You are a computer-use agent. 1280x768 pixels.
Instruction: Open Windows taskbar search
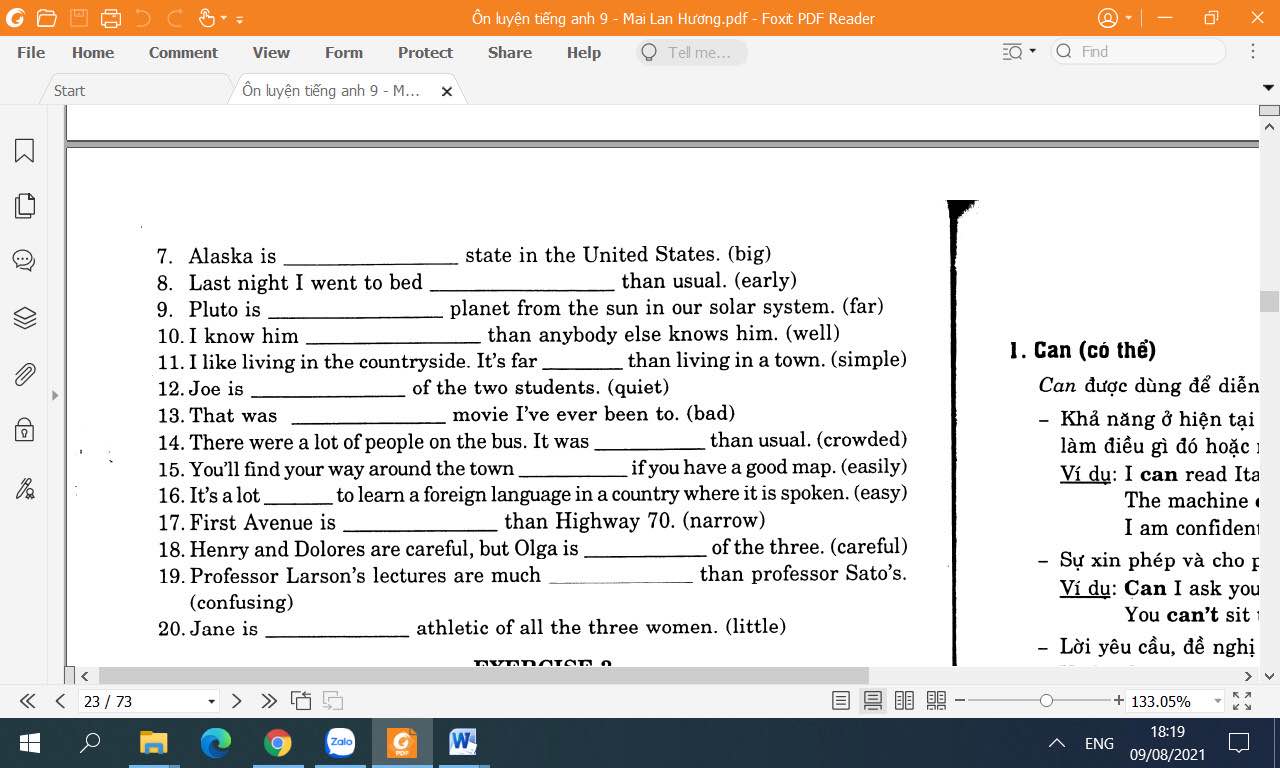click(90, 743)
